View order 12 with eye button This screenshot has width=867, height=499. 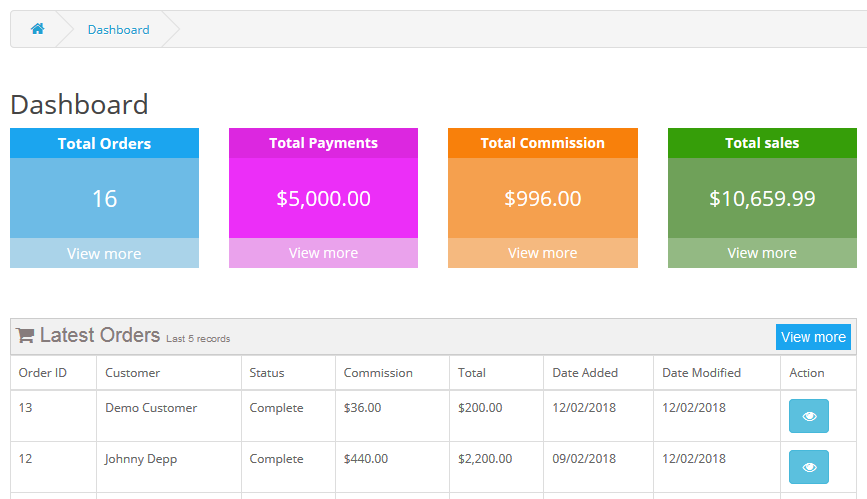click(808, 467)
